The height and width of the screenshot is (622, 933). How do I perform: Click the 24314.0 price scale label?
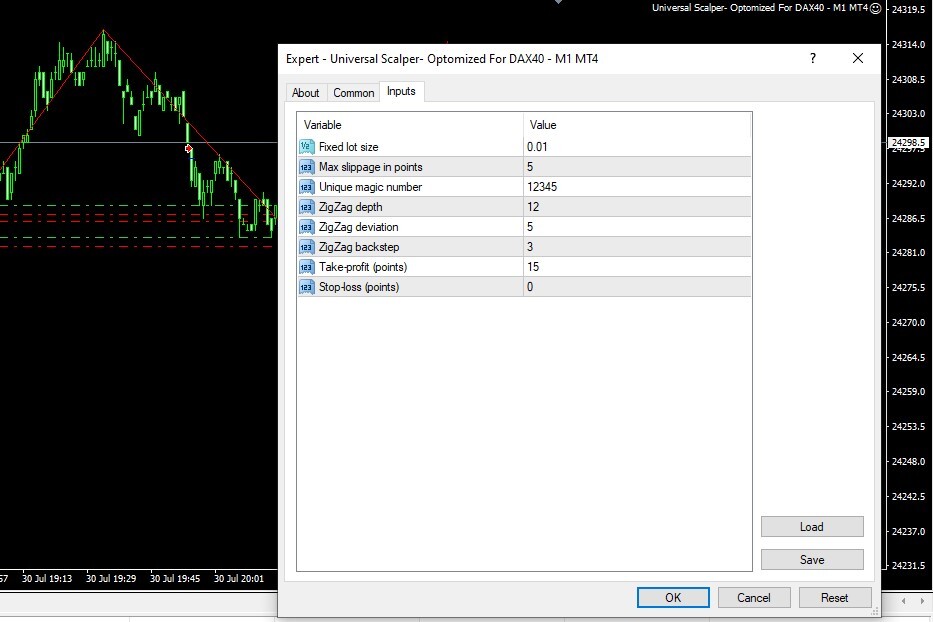(909, 45)
